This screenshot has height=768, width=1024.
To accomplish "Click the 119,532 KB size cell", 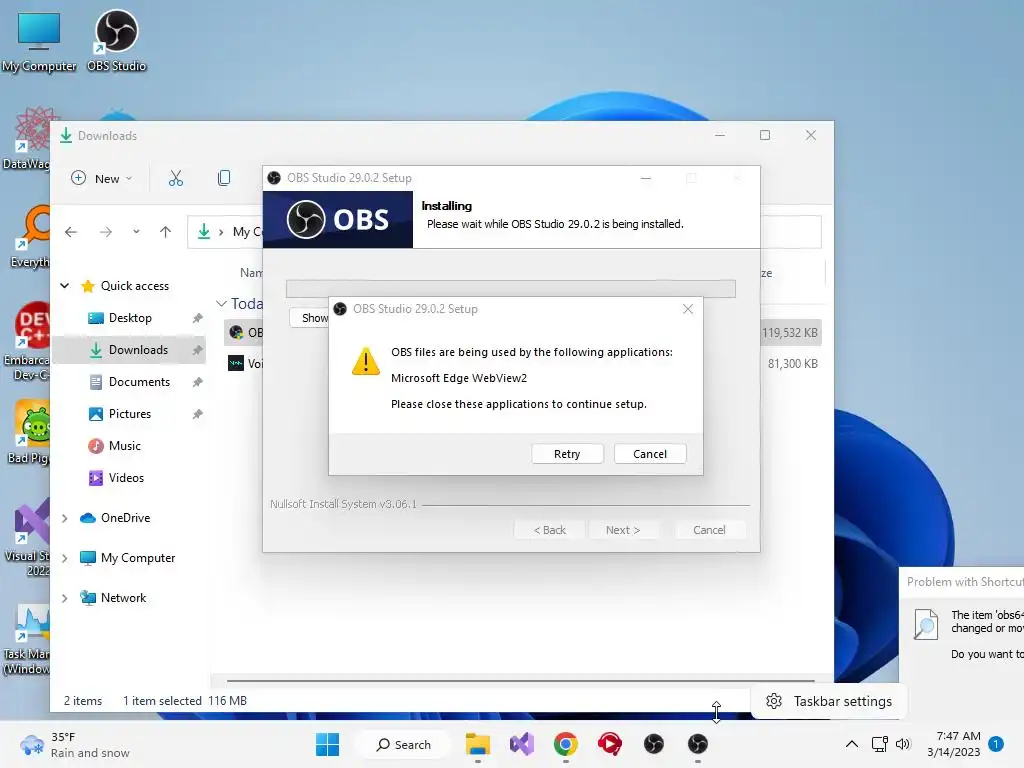I will [790, 332].
